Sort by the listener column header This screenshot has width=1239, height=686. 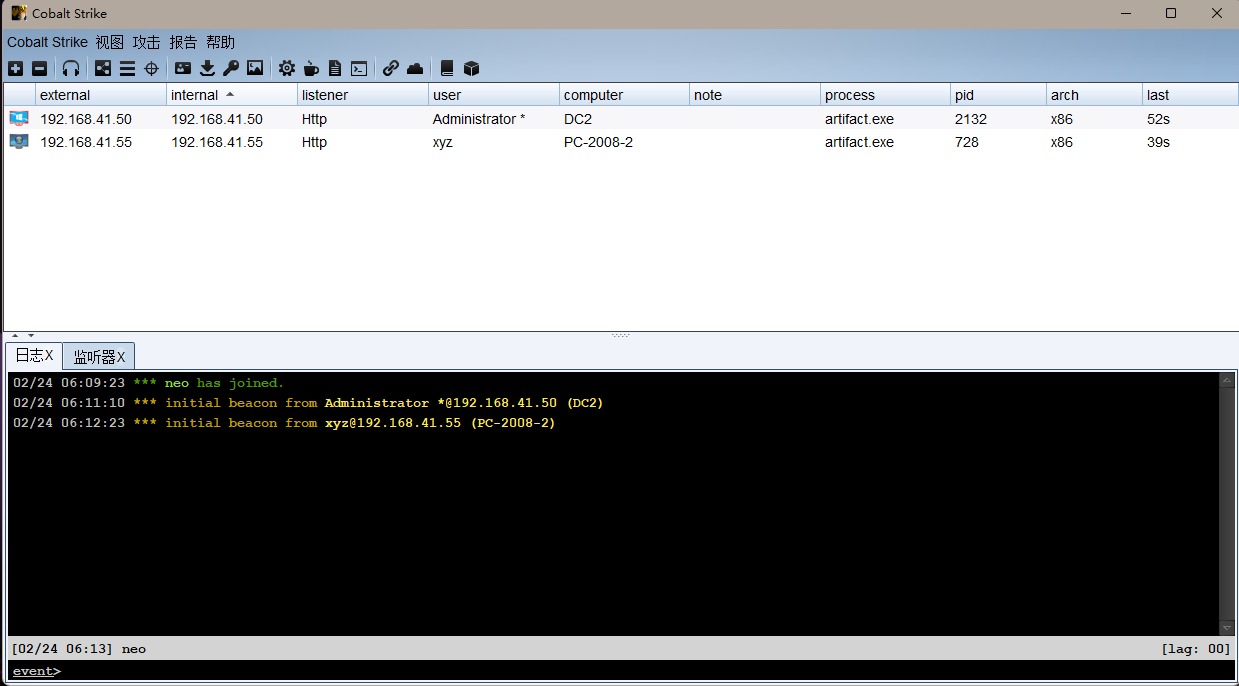[x=363, y=95]
